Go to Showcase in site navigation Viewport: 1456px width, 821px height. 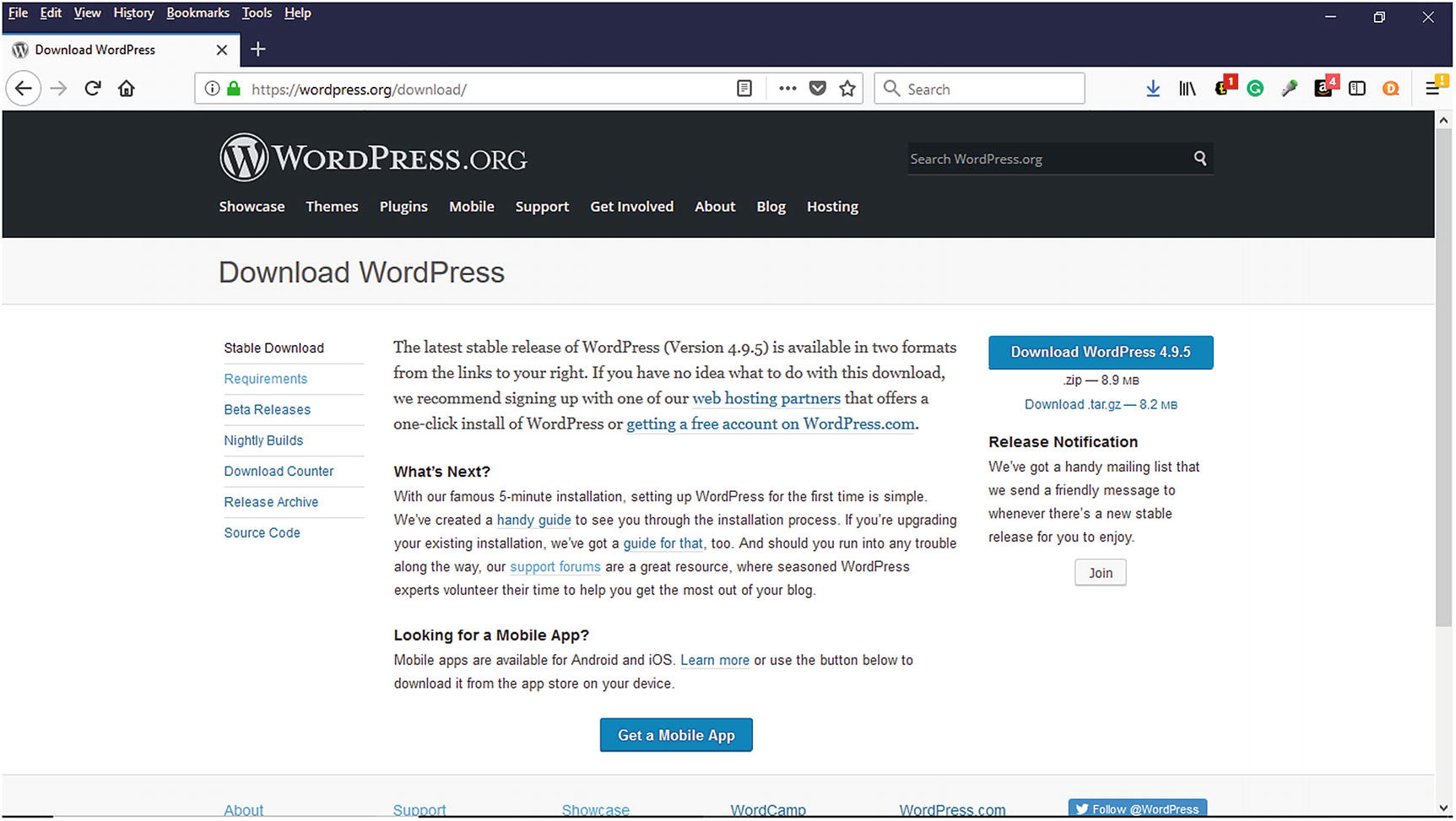pos(252,207)
